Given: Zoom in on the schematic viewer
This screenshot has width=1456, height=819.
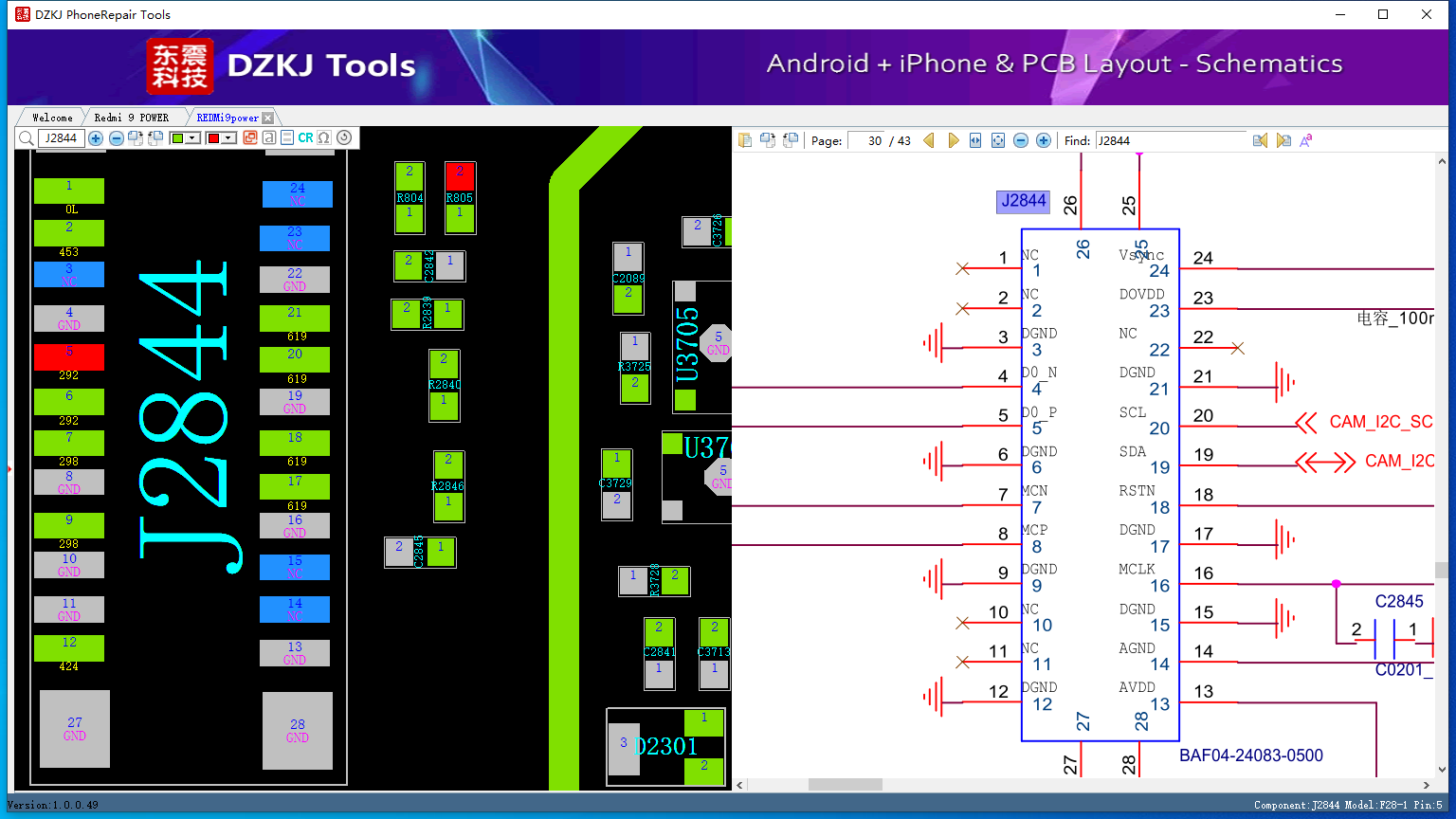Looking at the screenshot, I should click(1044, 140).
